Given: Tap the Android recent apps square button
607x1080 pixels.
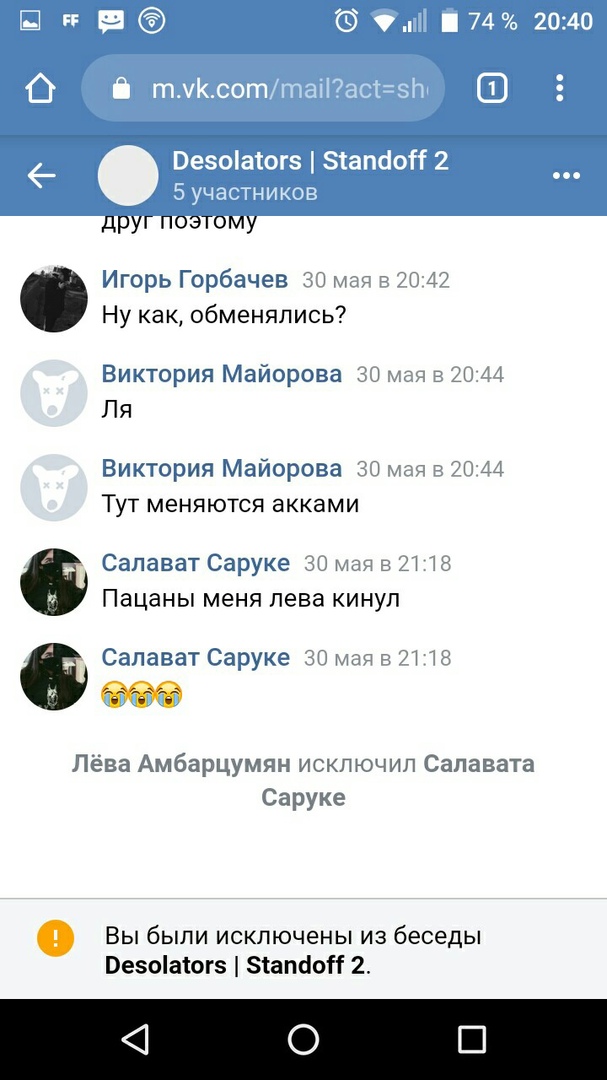Looking at the screenshot, I should point(472,1039).
